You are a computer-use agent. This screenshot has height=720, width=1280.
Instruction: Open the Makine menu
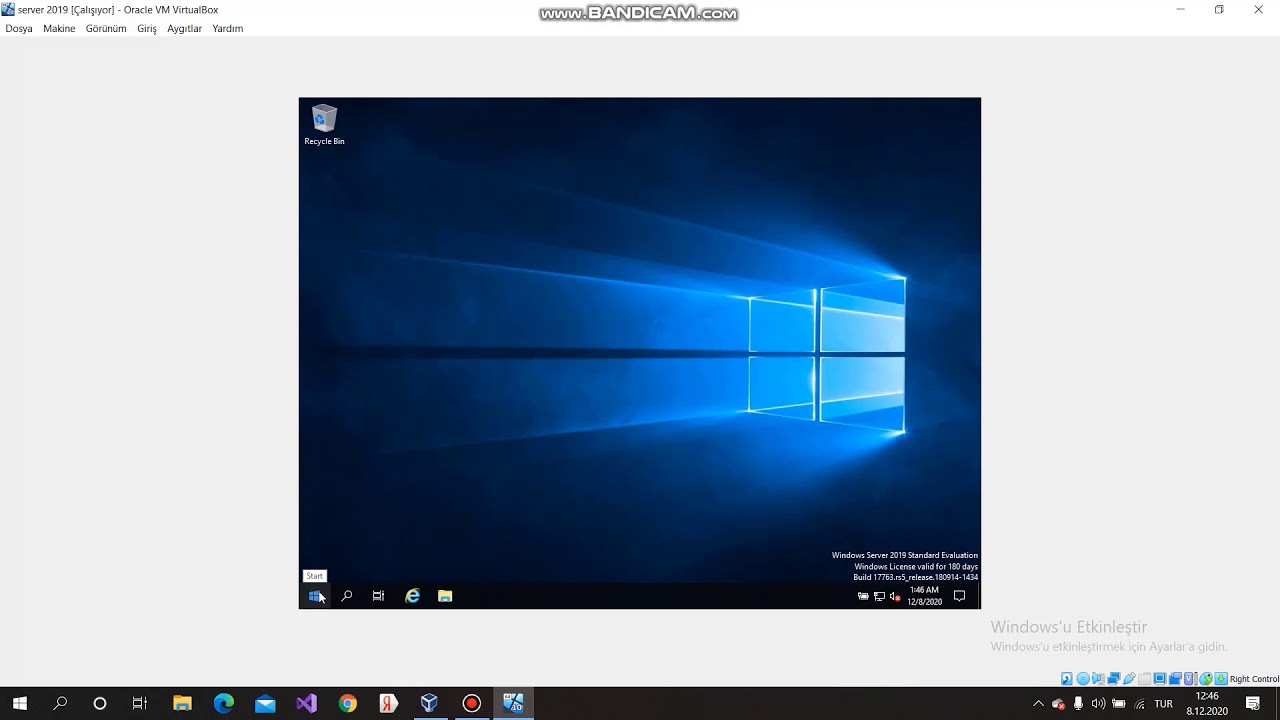click(x=59, y=29)
